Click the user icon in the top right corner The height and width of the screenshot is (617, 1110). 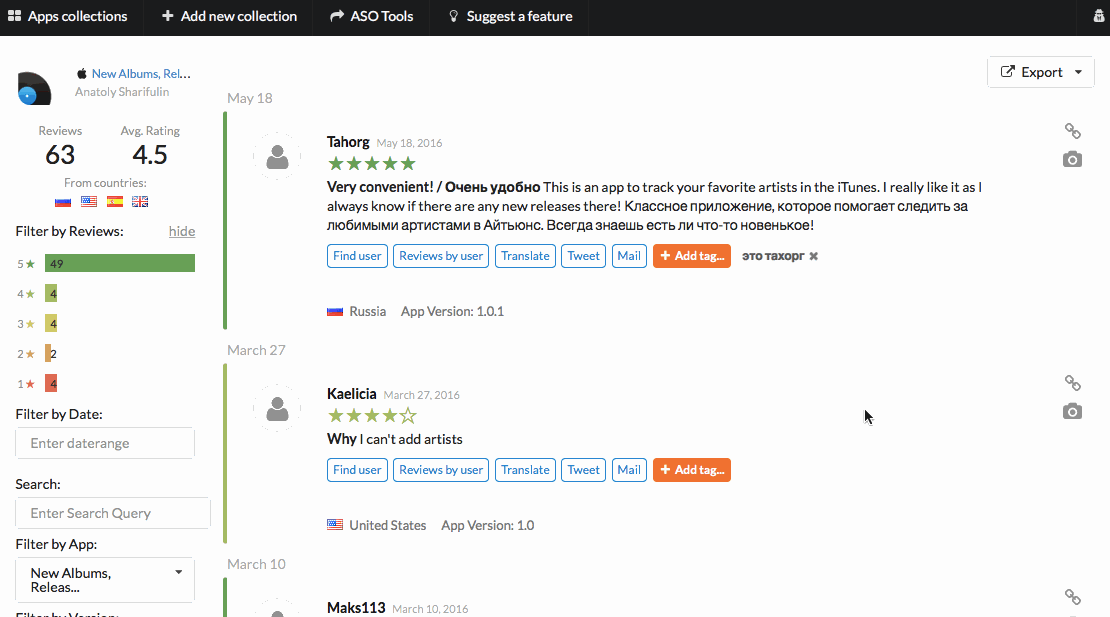tap(1099, 17)
